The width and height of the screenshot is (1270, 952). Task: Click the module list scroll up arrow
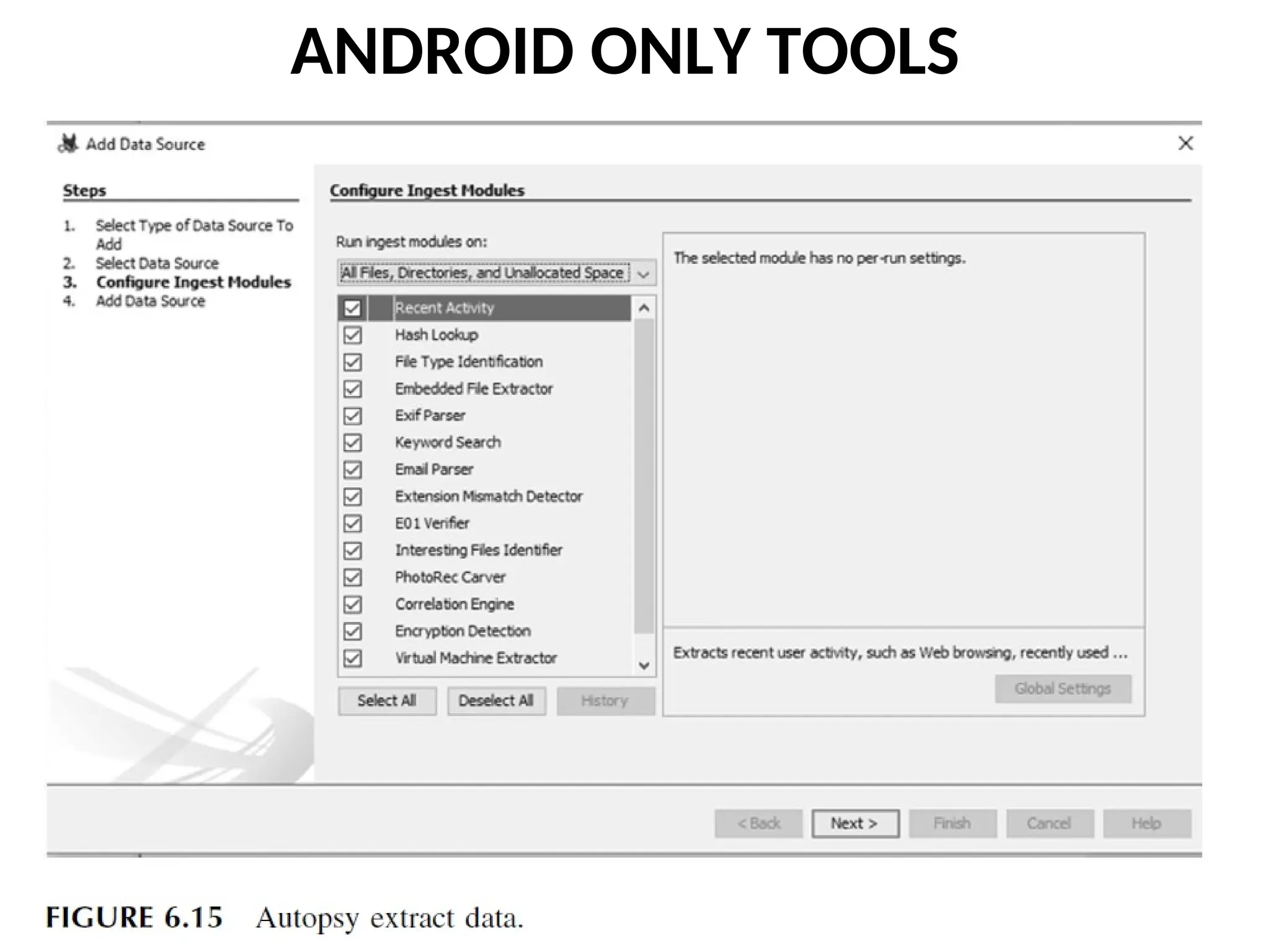coord(644,308)
